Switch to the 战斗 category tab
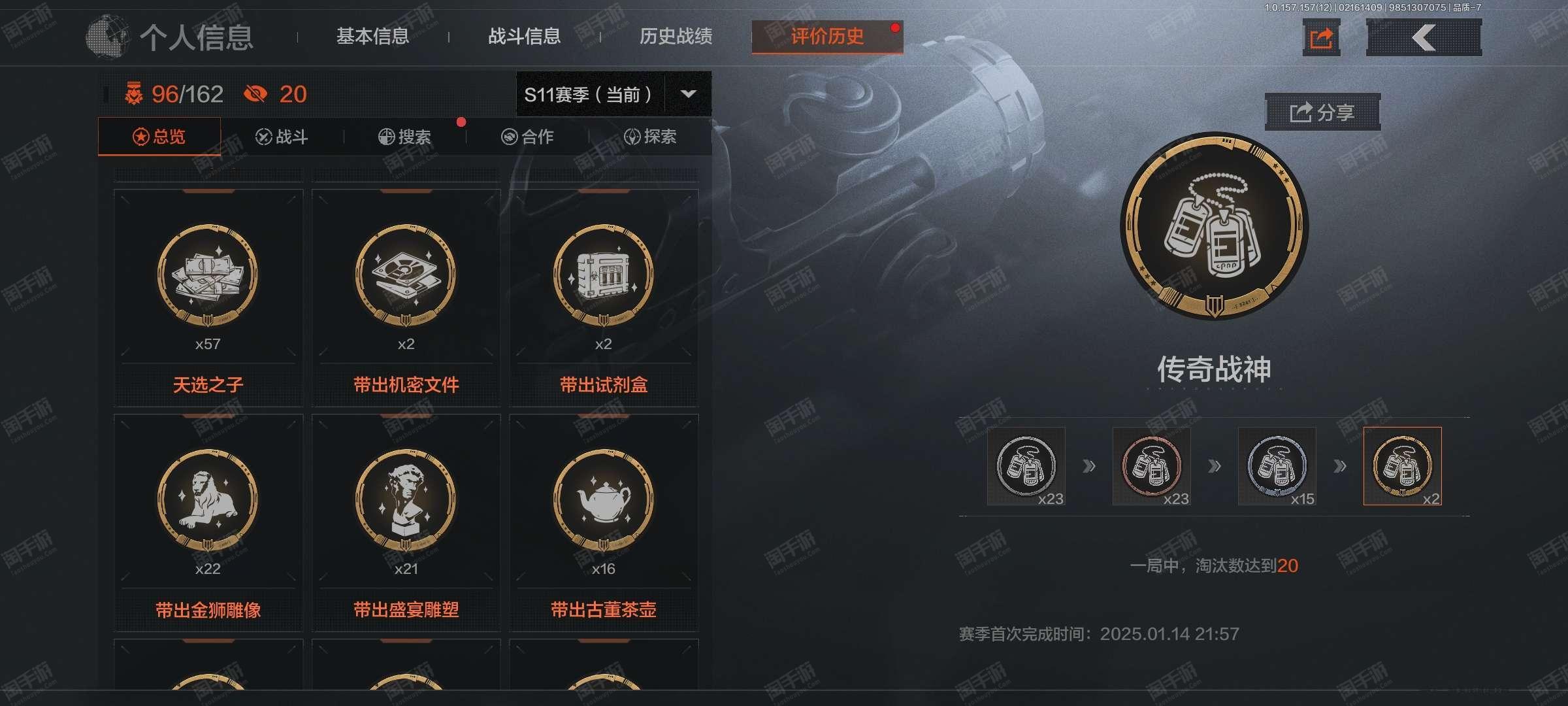This screenshot has width=1568, height=706. (x=282, y=137)
